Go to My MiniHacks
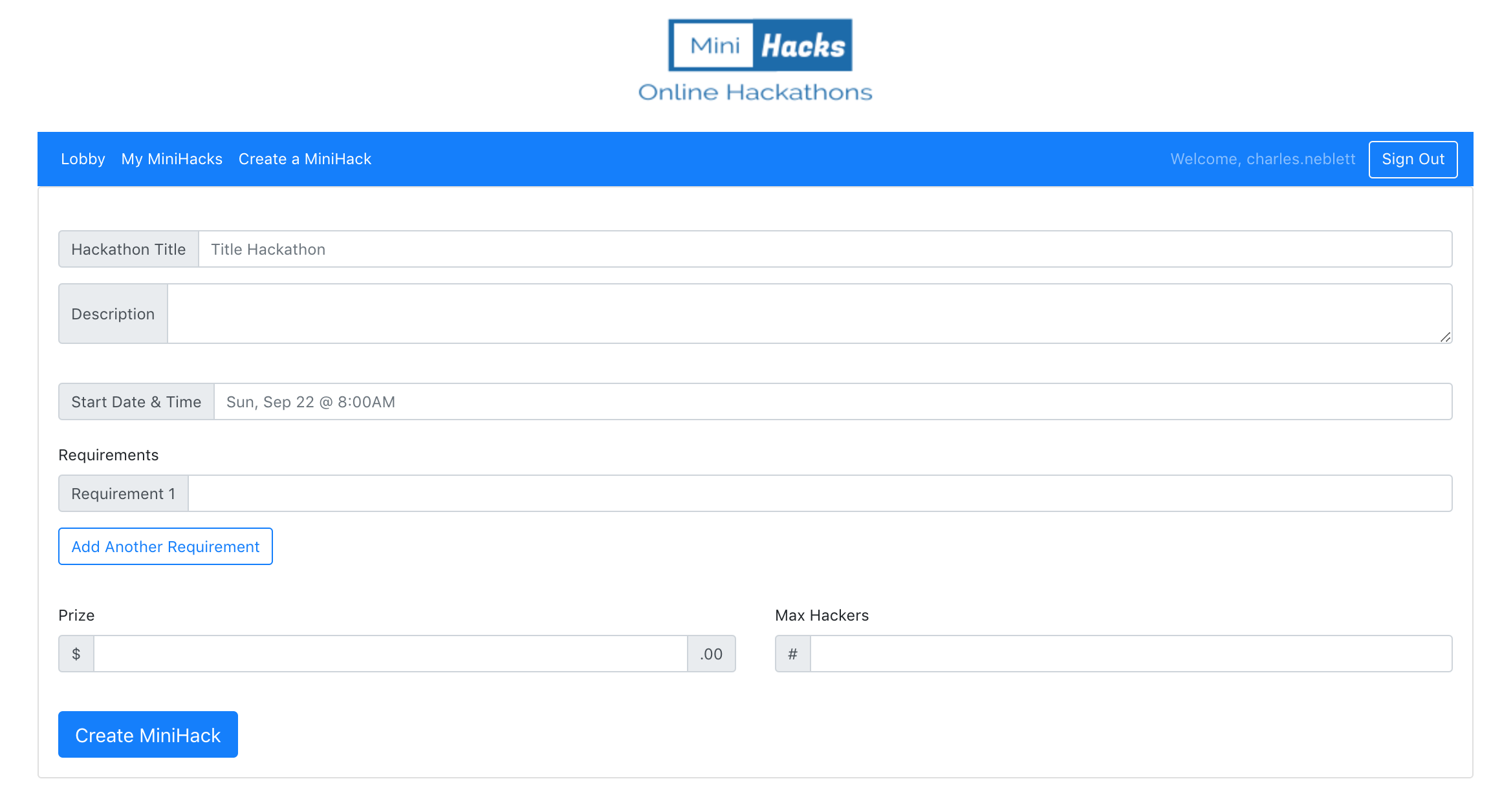Screen dimensions: 1502x812 pyautogui.click(x=171, y=159)
